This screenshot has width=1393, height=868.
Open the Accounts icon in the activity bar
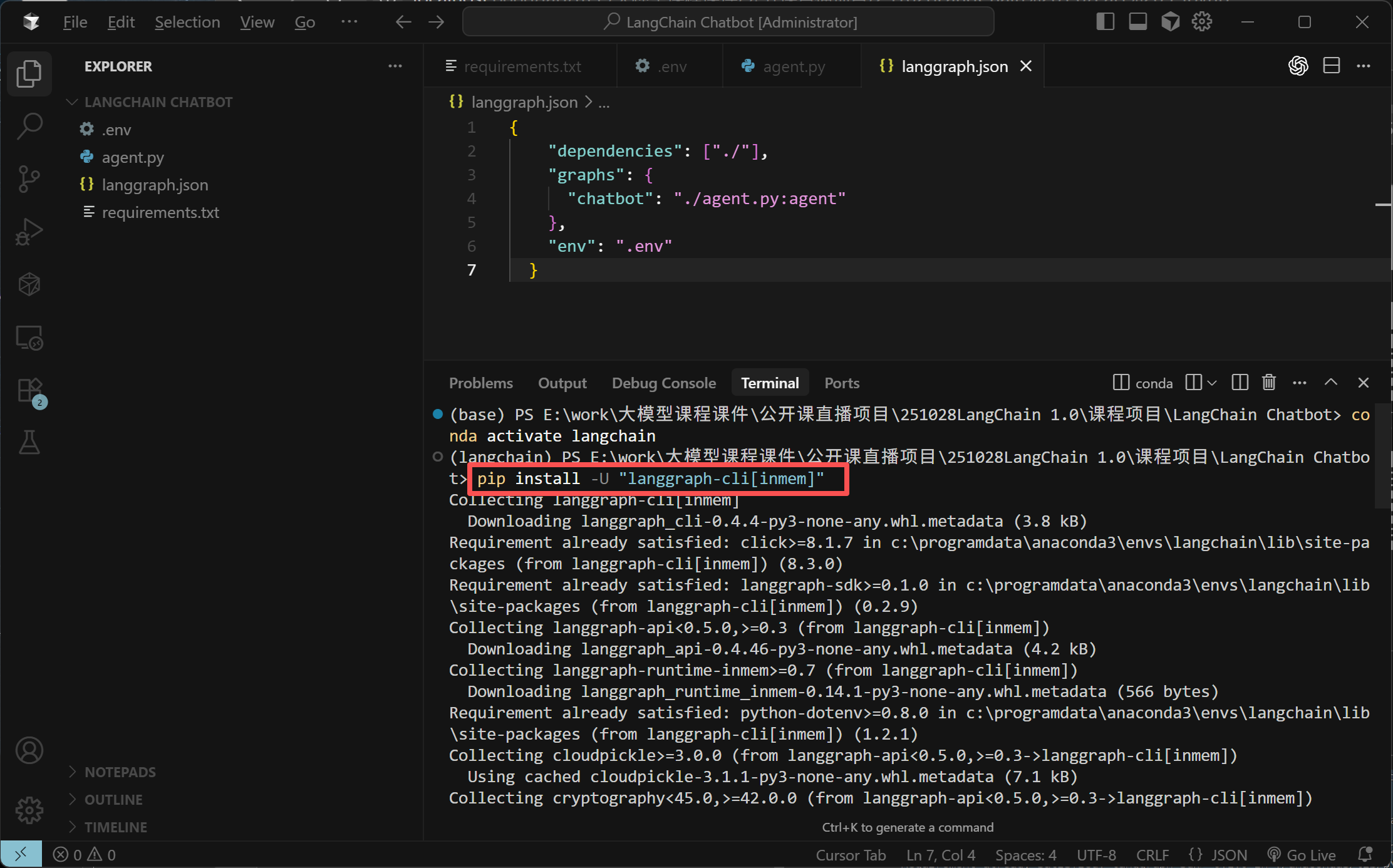point(29,750)
